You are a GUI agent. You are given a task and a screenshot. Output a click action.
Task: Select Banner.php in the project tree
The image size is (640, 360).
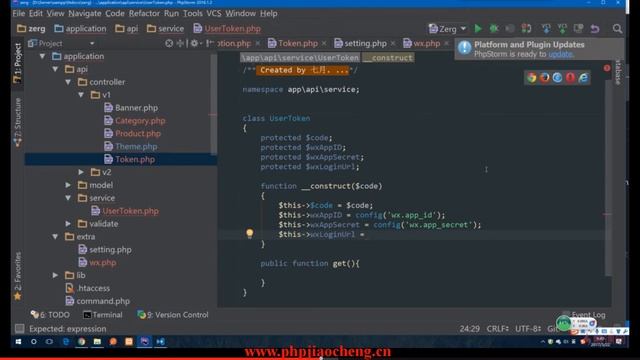point(131,108)
